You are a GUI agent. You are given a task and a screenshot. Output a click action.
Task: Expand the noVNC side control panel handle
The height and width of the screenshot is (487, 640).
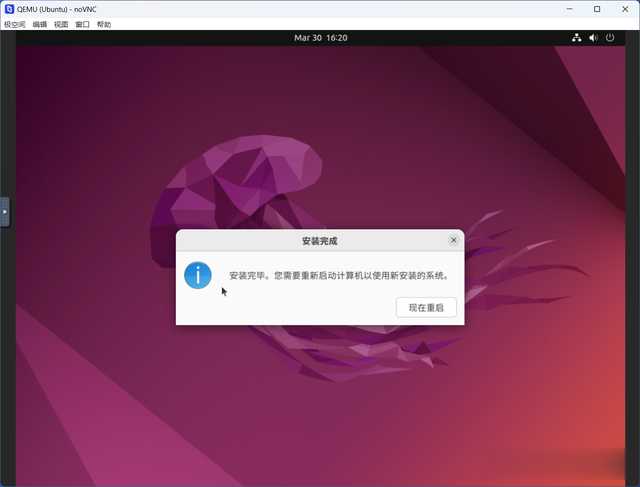5,212
